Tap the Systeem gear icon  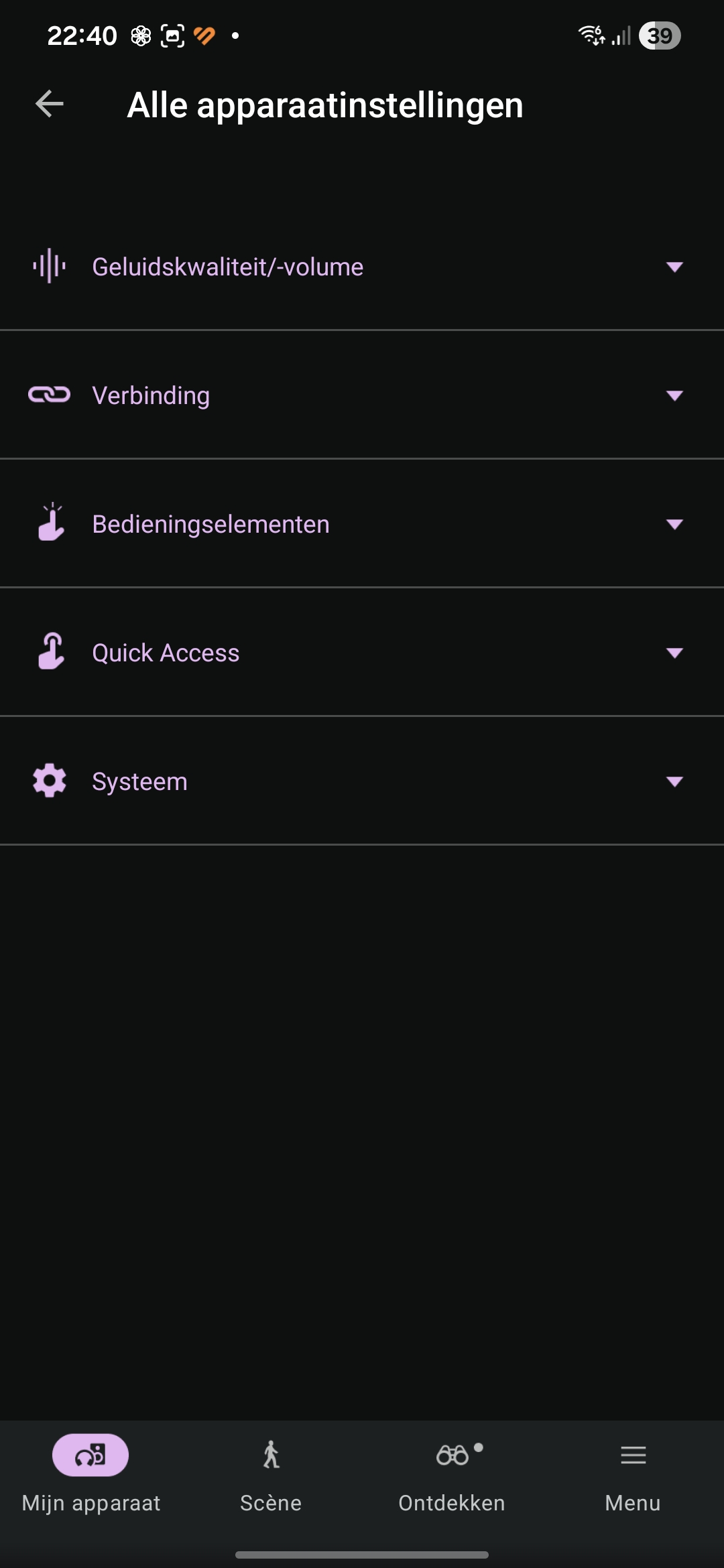click(50, 781)
